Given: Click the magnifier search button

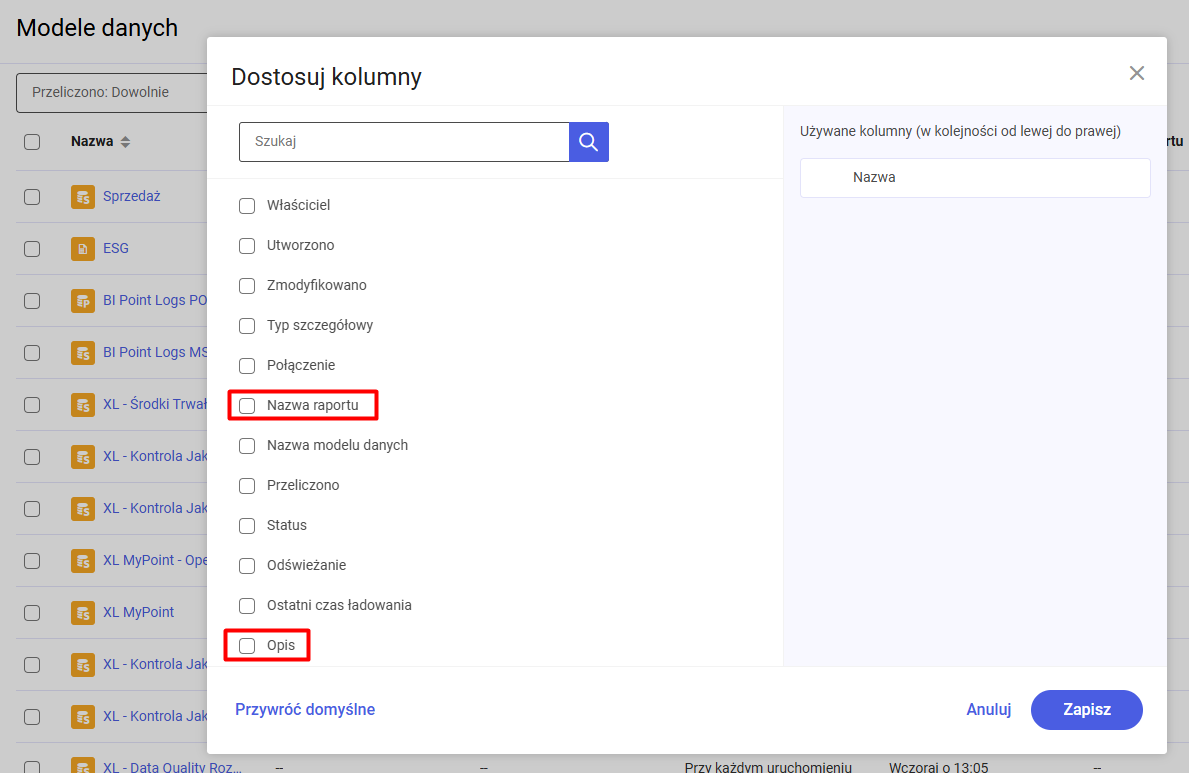Looking at the screenshot, I should 588,142.
